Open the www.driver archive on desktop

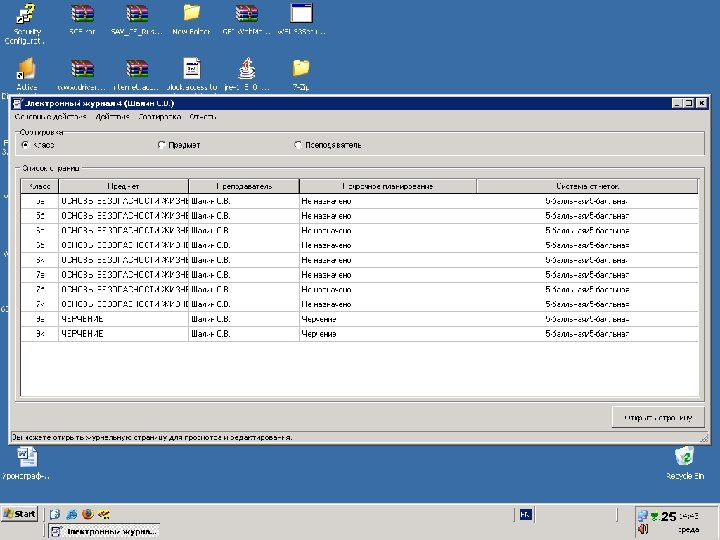82,73
